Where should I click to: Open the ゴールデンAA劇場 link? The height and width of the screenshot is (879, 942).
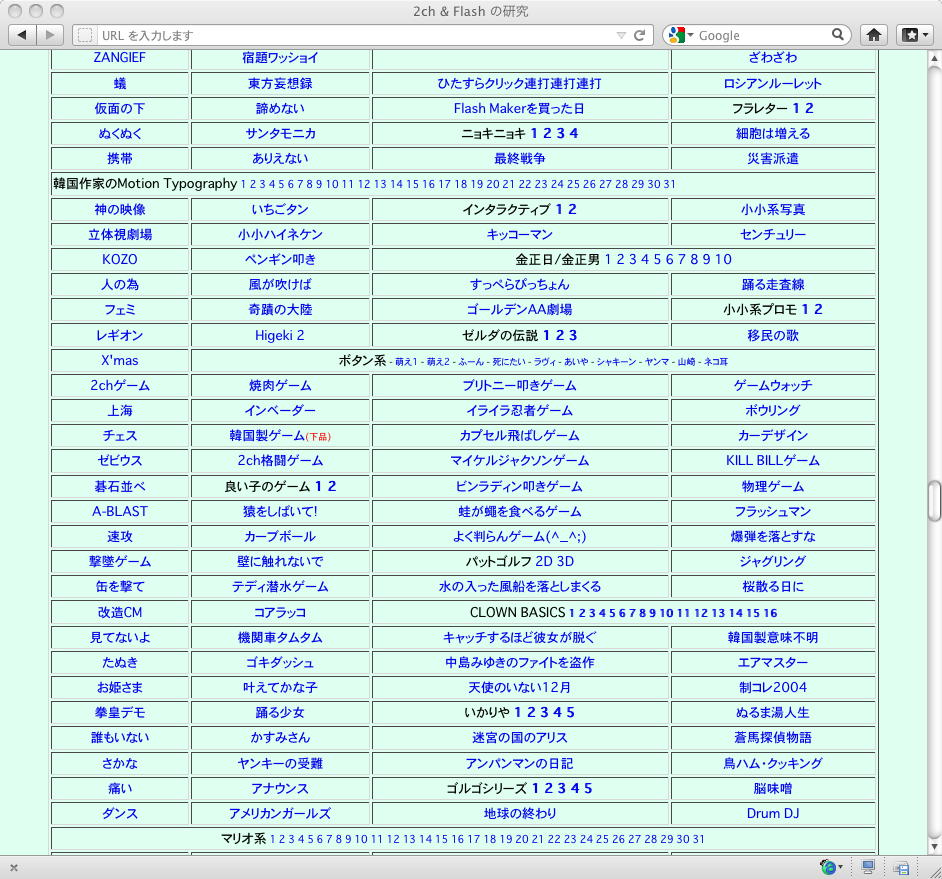click(x=519, y=310)
